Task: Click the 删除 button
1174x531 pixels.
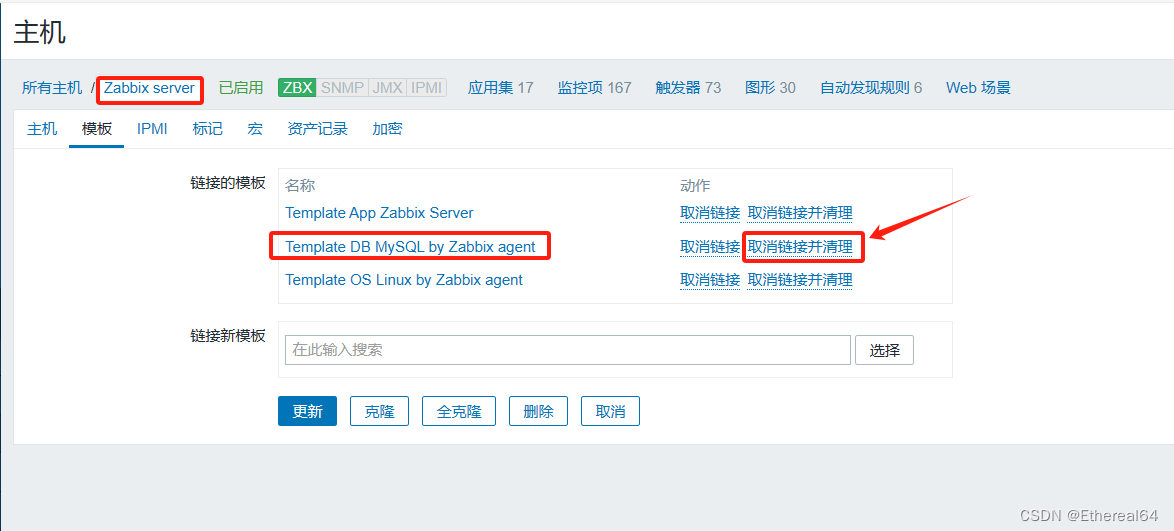Action: [x=539, y=411]
